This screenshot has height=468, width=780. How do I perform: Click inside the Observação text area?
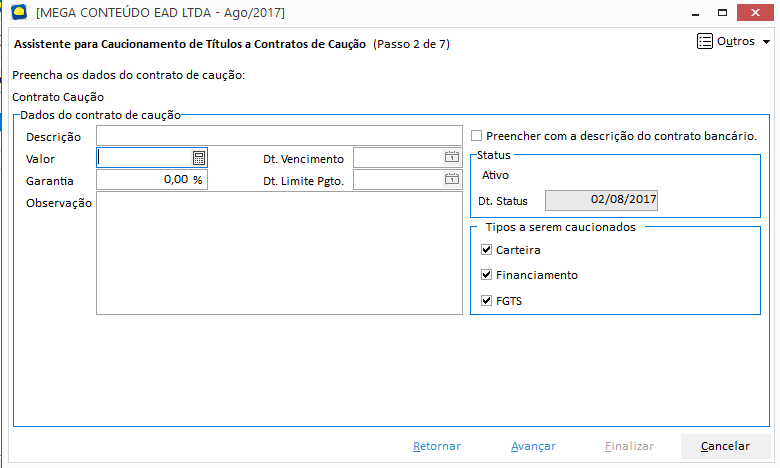coord(279,254)
